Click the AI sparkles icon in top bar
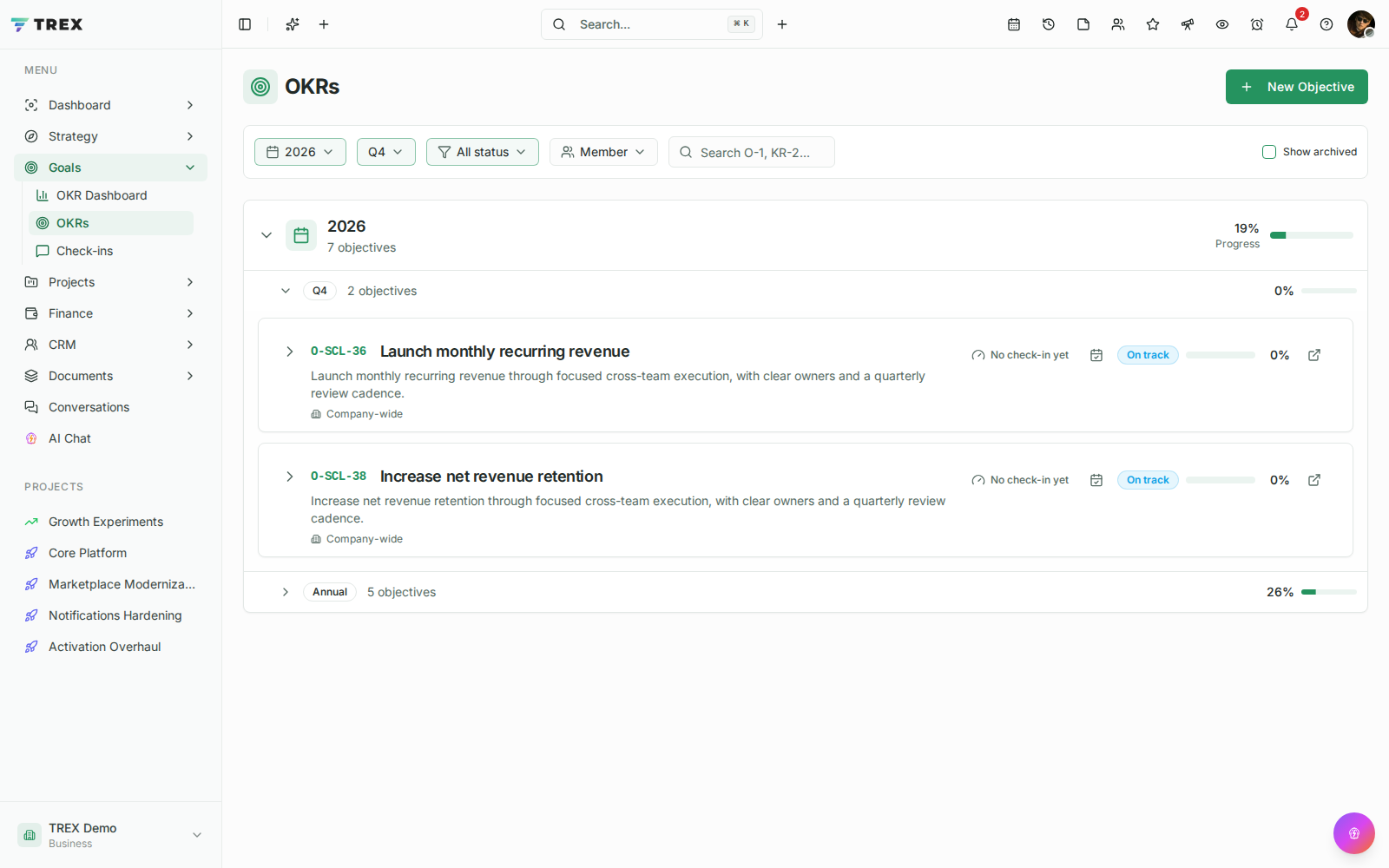This screenshot has height=868, width=1389. [293, 24]
